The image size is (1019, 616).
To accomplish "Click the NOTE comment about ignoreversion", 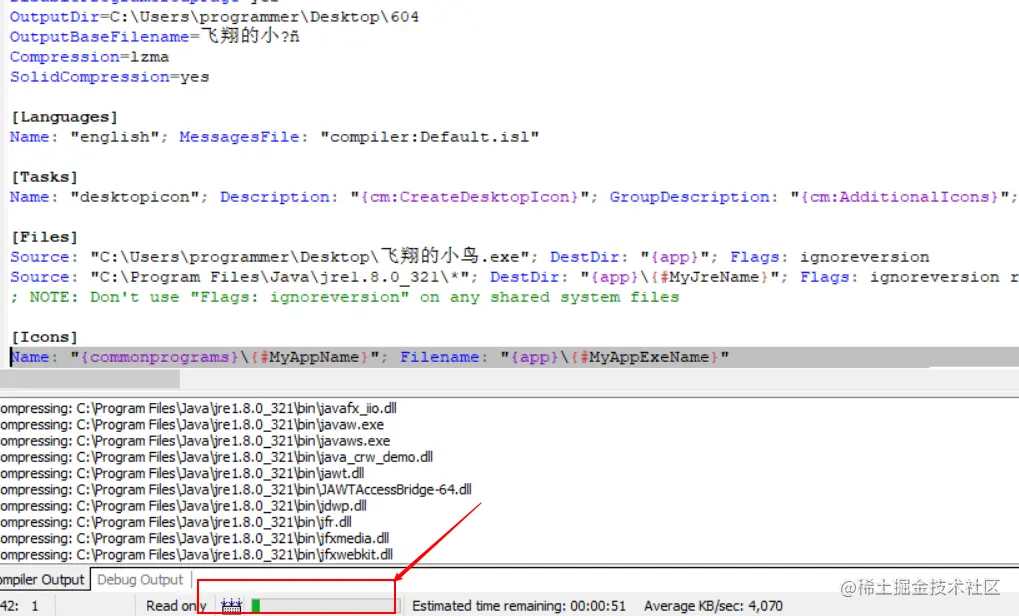I will pos(344,297).
